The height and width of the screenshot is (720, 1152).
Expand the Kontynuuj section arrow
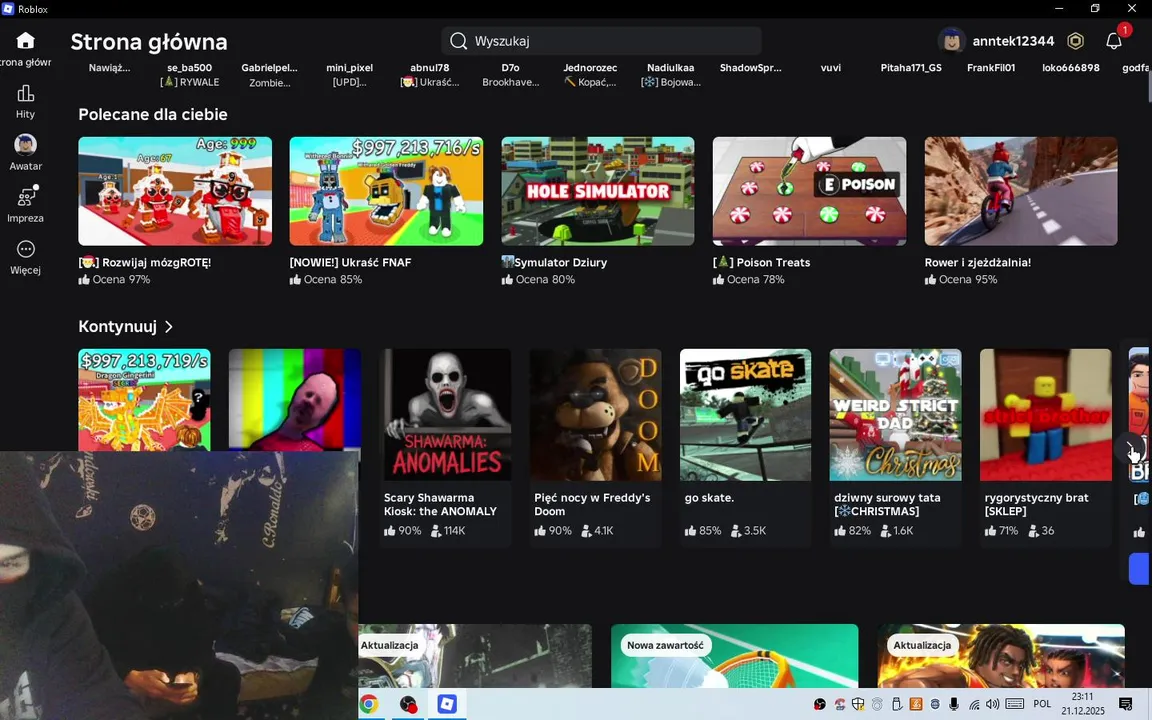click(168, 326)
